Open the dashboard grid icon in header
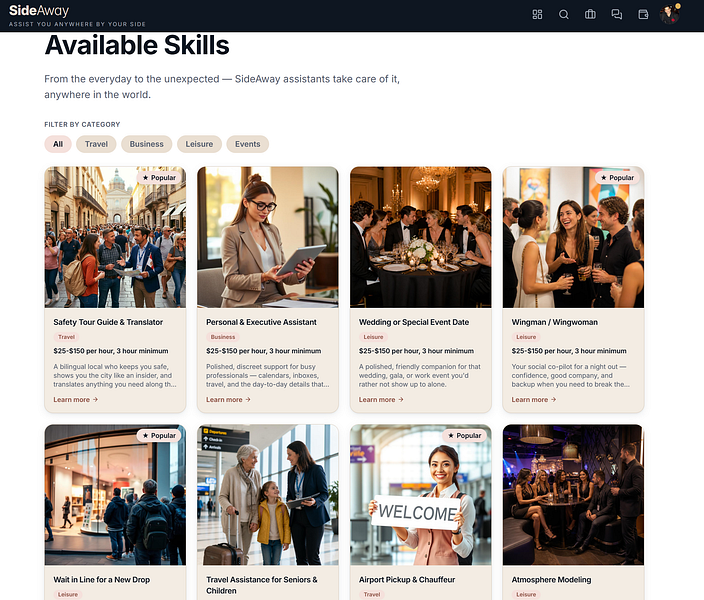Screen dimensions: 704x600 pyautogui.click(x=537, y=14)
